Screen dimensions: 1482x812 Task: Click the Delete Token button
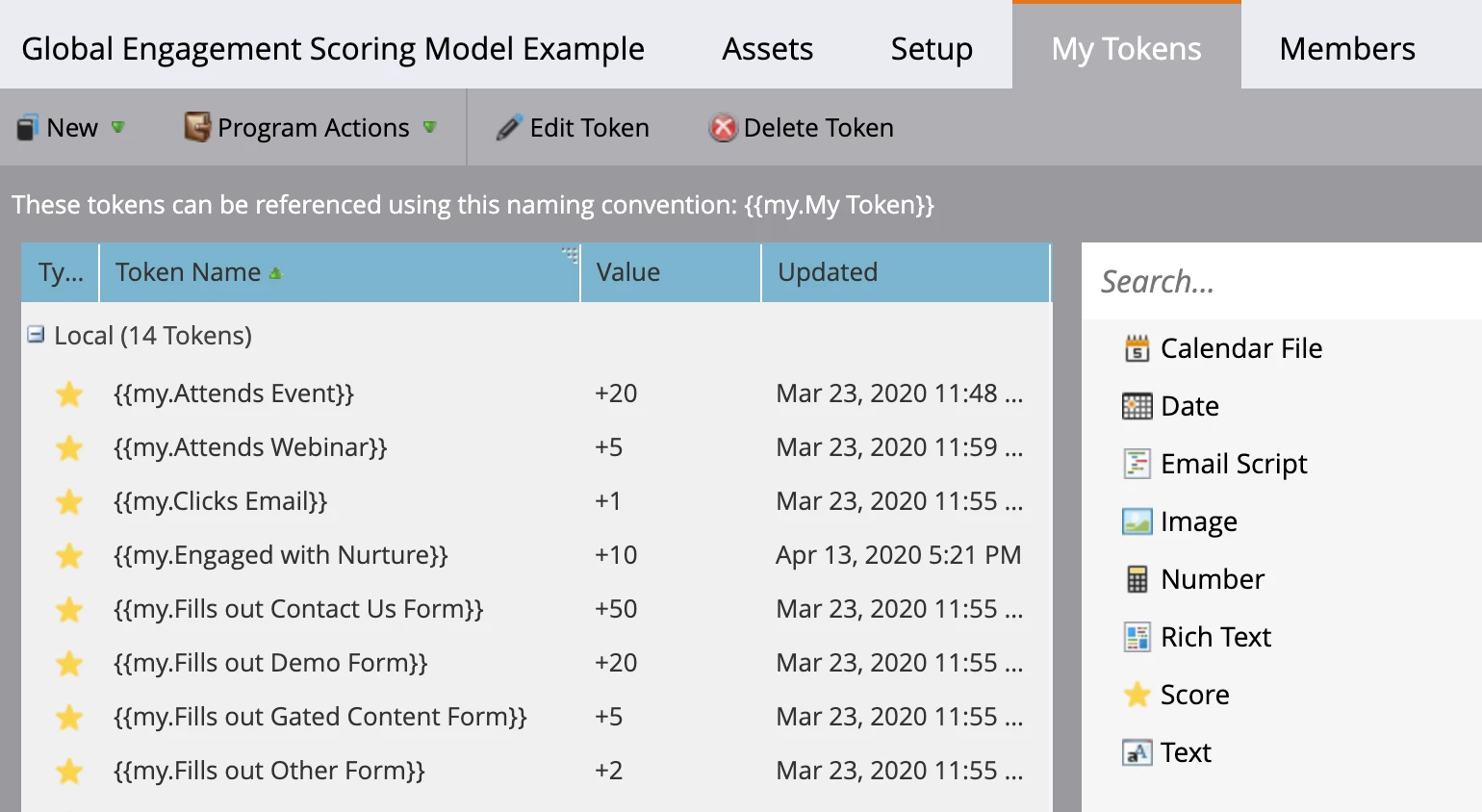pos(802,128)
